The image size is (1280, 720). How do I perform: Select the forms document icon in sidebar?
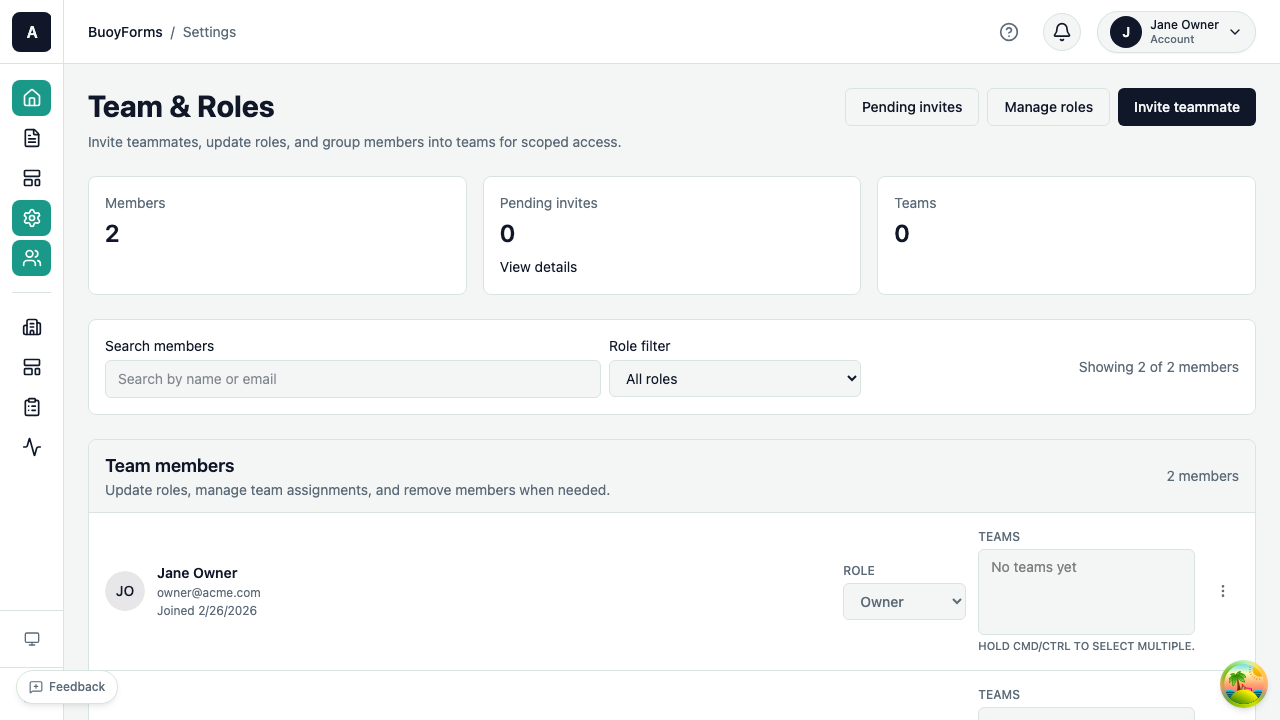coord(31,138)
